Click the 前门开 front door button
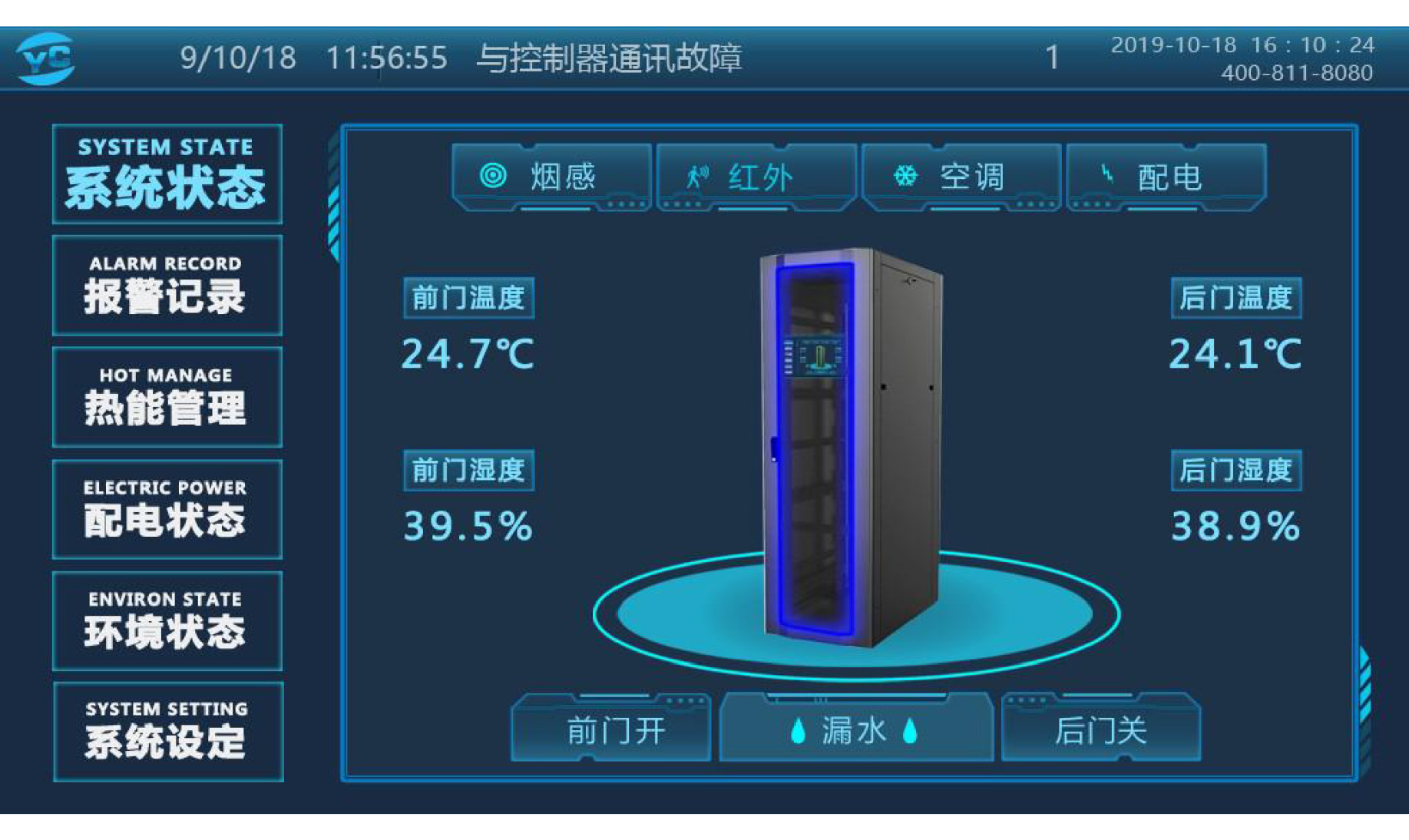The width and height of the screenshot is (1409, 840). coord(612,728)
